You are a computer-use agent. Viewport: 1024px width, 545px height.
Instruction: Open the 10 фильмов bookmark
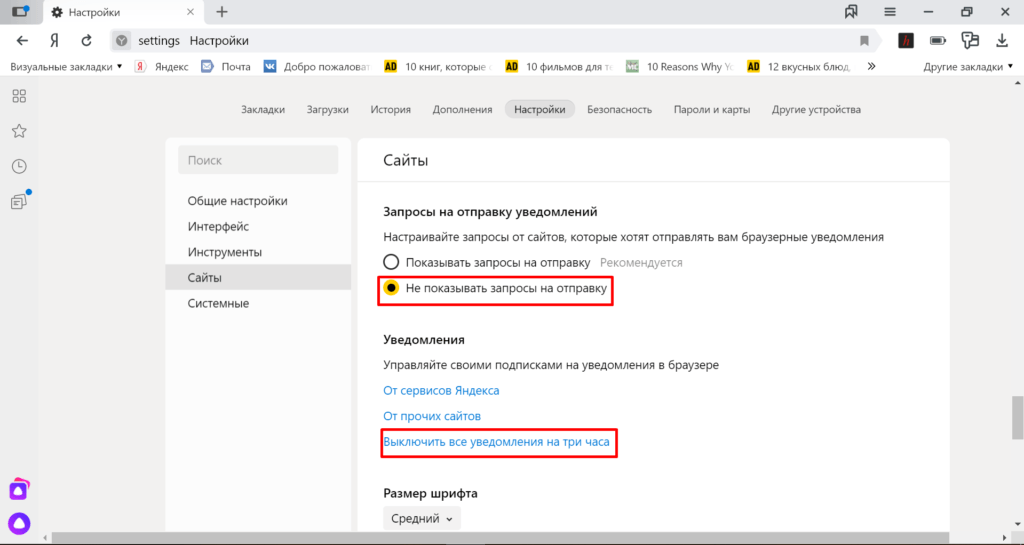(x=559, y=67)
